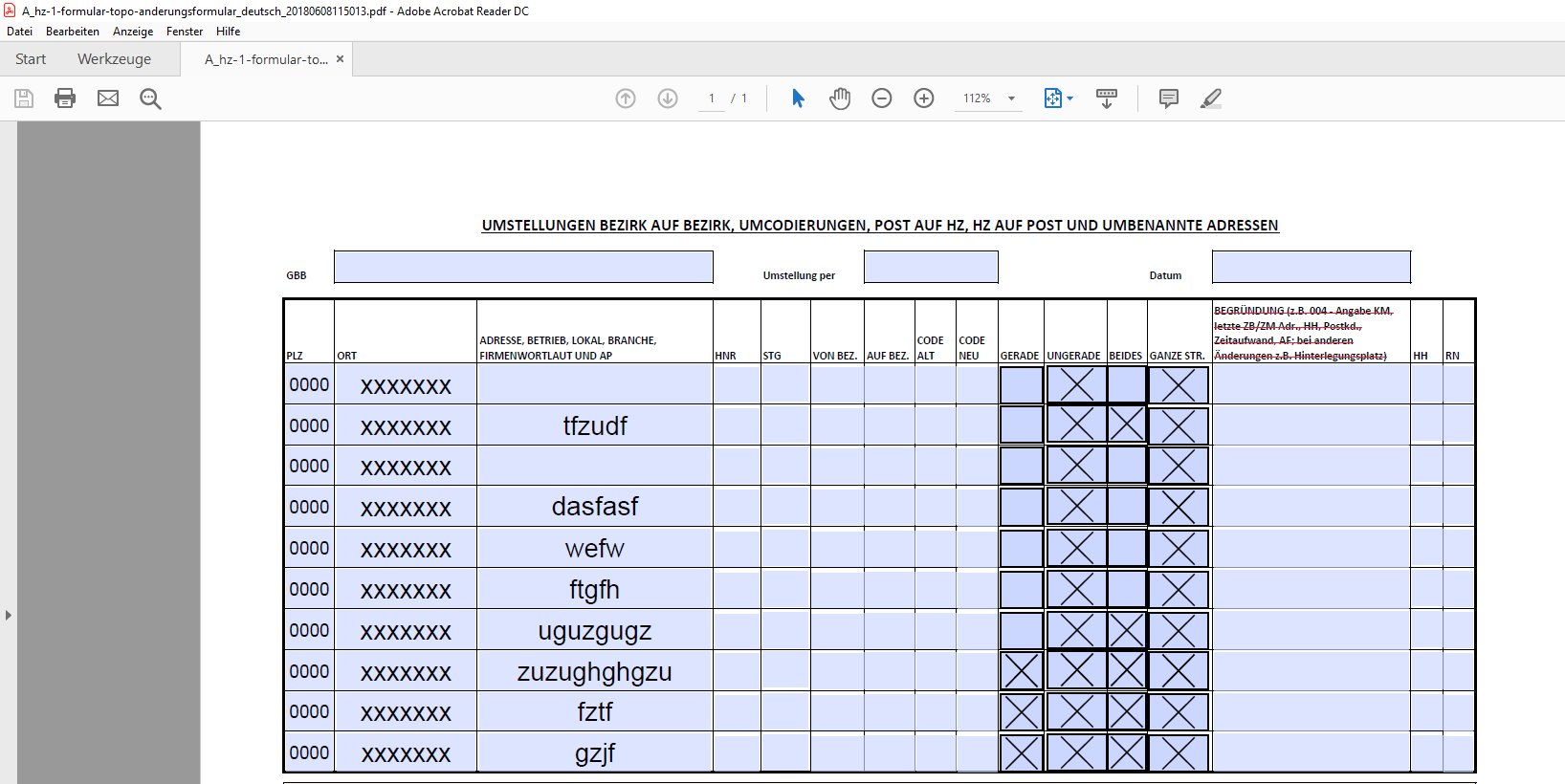Viewport: 1565px width, 784px height.
Task: Click the HH cell in the gzjf row
Action: point(1426,753)
